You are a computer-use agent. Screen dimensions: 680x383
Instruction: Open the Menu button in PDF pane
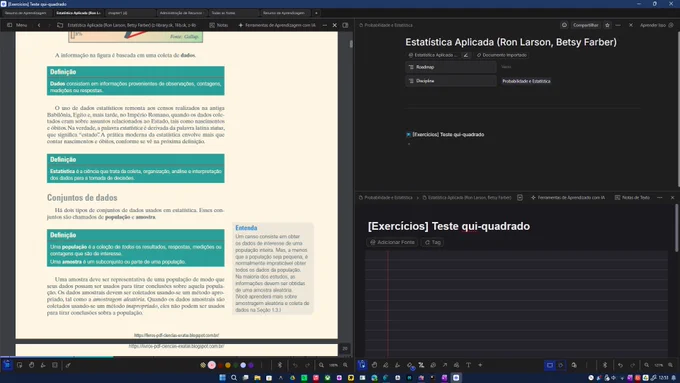[x=17, y=25]
